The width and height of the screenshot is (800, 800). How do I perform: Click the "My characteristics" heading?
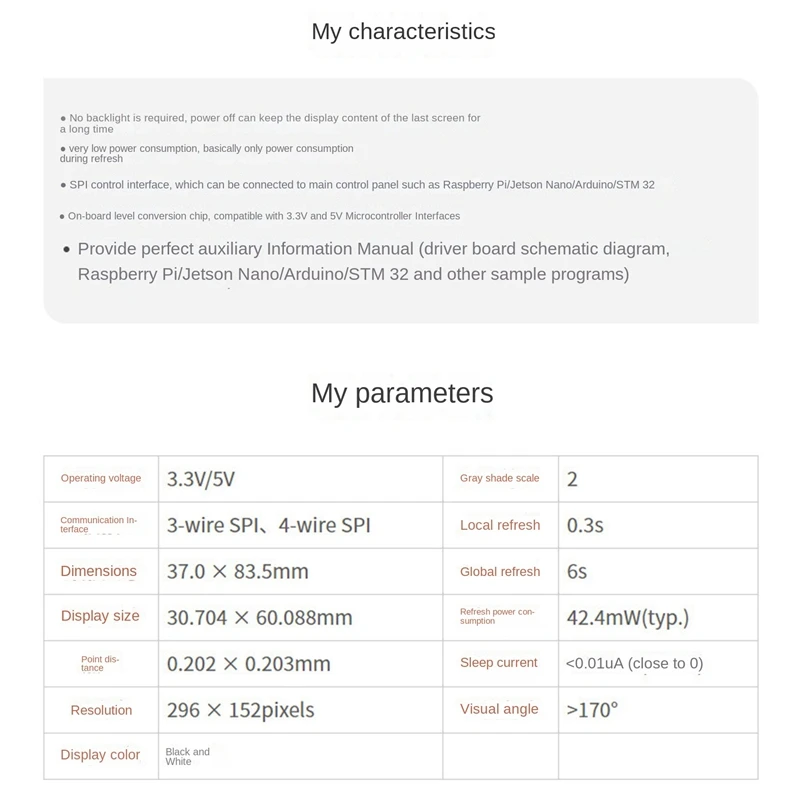pyautogui.click(x=403, y=31)
